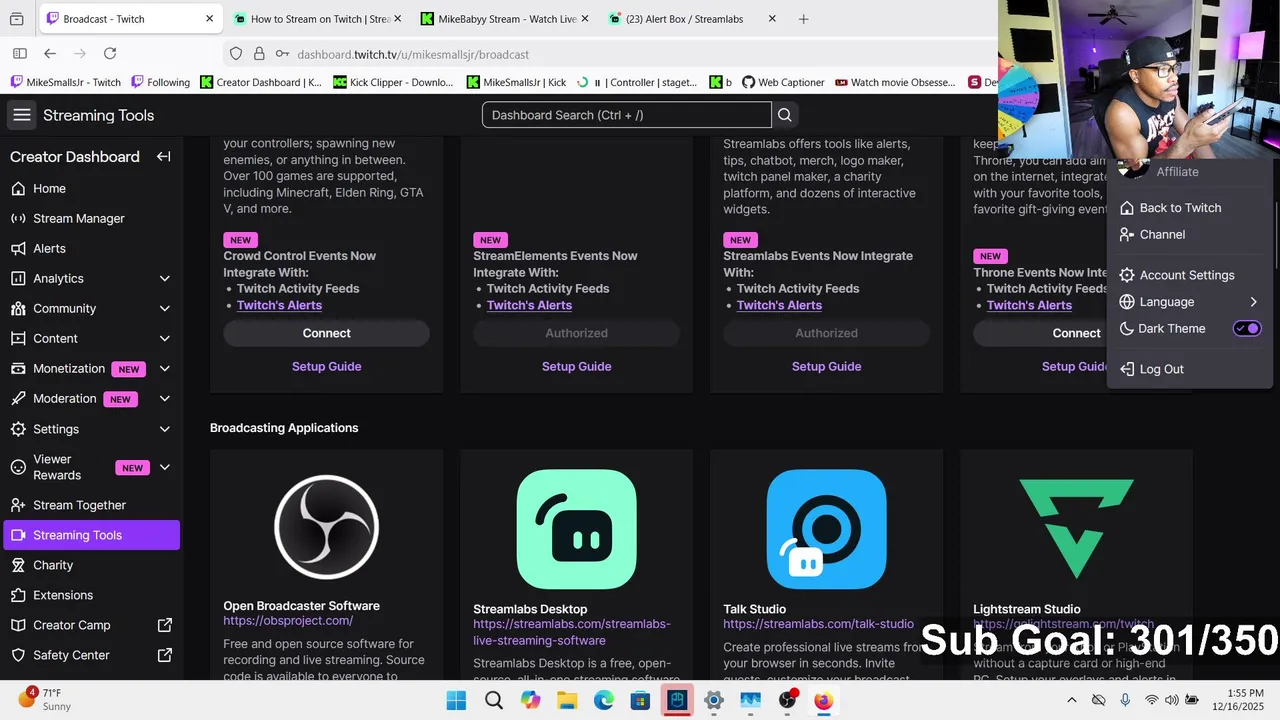Screen dimensions: 1280x720
Task: Go back to previous page
Action: pyautogui.click(x=50, y=54)
